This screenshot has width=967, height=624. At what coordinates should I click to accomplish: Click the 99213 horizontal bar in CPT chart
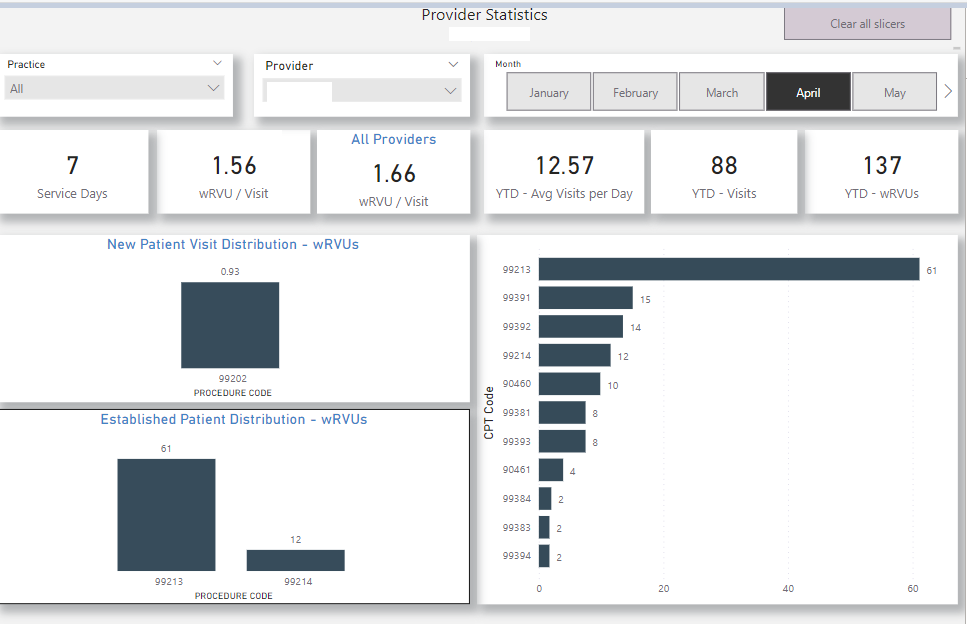point(729,269)
